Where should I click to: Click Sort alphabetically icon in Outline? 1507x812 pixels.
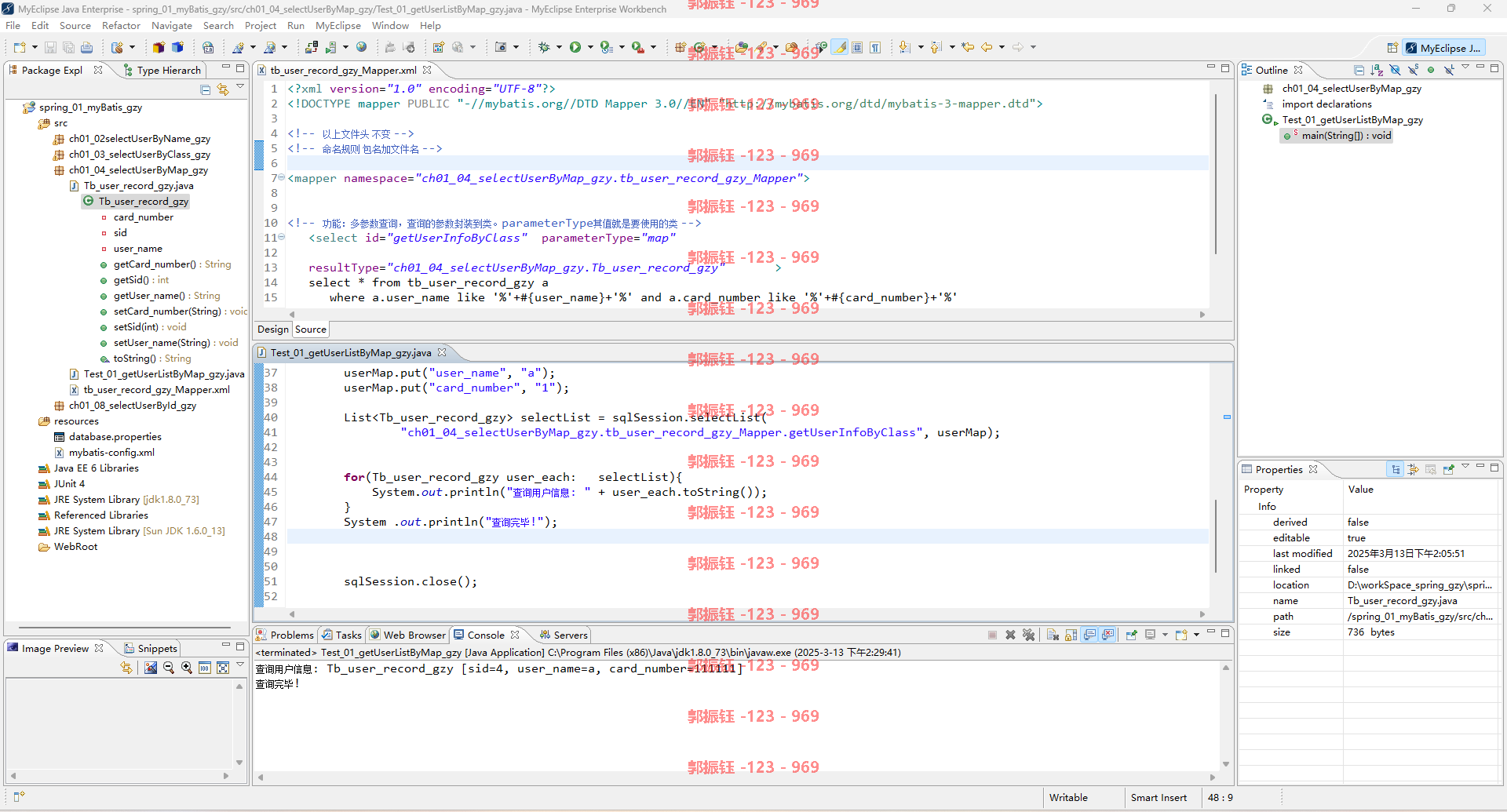(x=1377, y=70)
